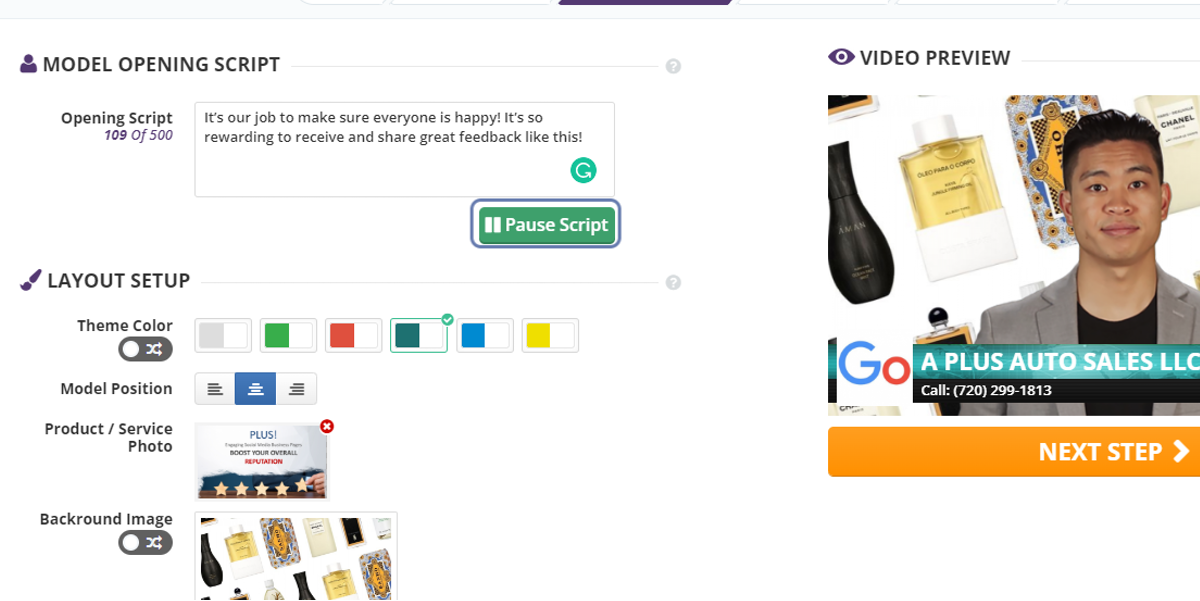
Task: Open the Product / Service Photo thumbnail
Action: (x=261, y=461)
